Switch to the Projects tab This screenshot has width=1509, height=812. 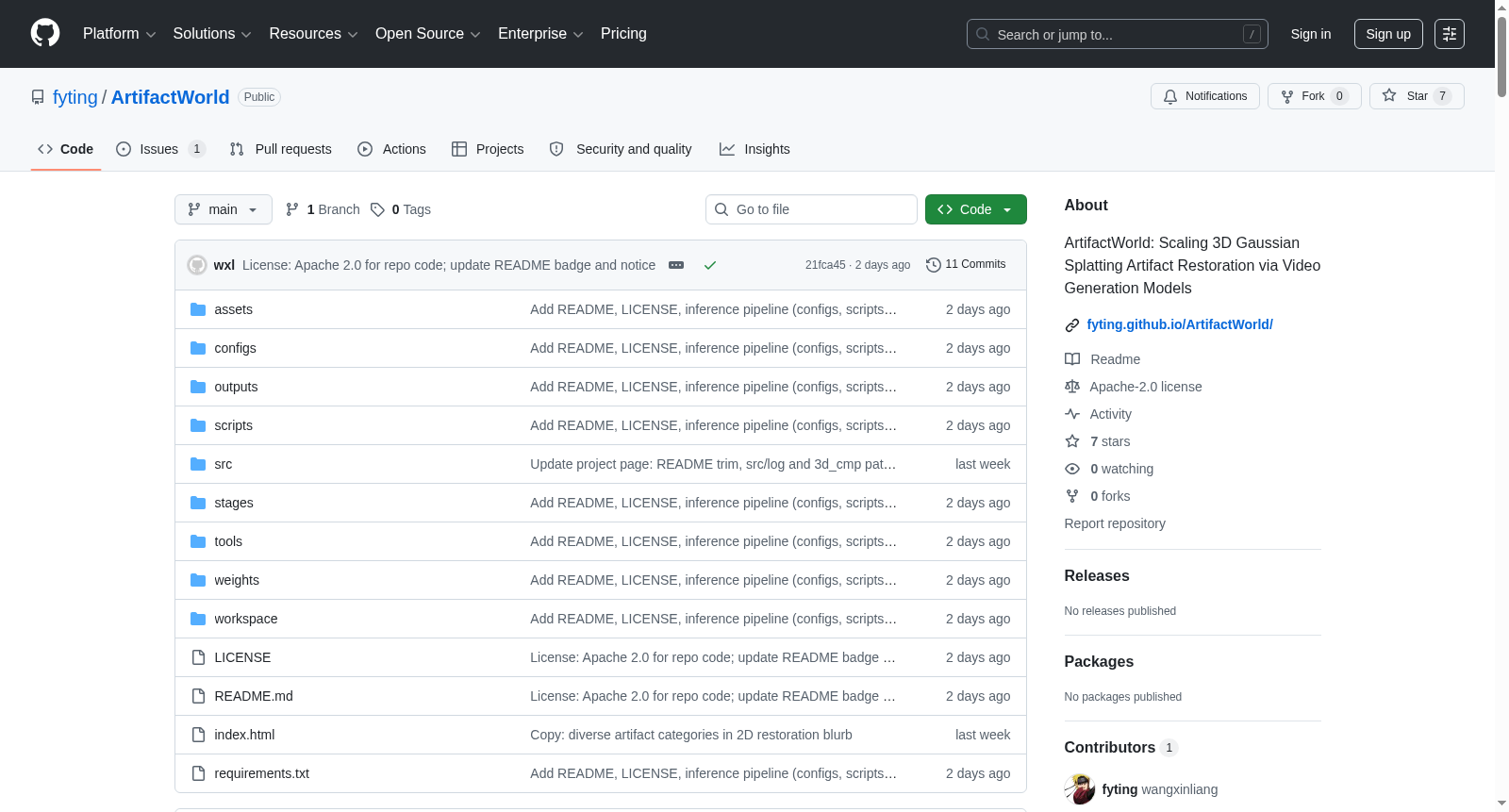point(488,149)
